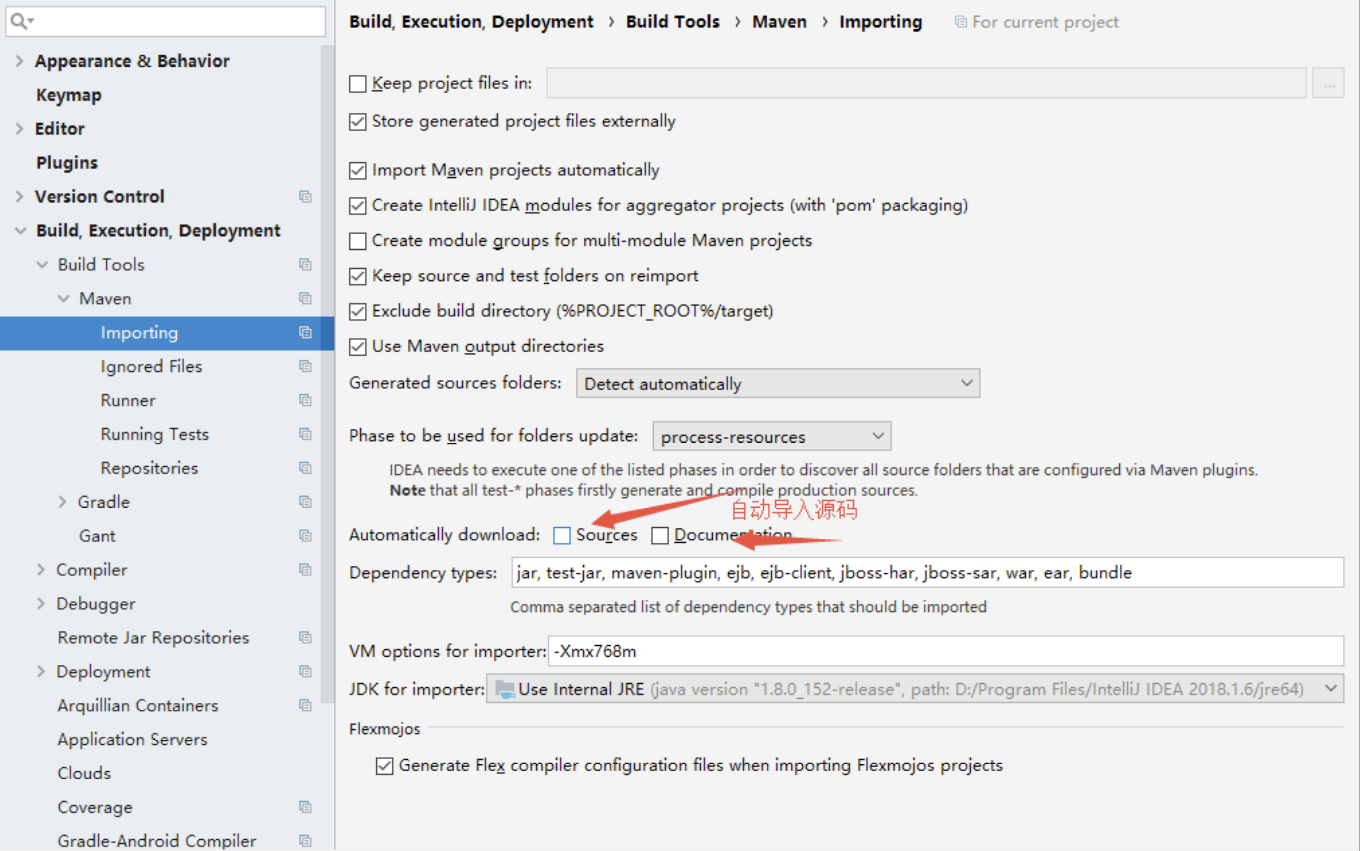Toggle 'Keep project files in' checkbox
Viewport: 1360px width, 851px height.
358,84
